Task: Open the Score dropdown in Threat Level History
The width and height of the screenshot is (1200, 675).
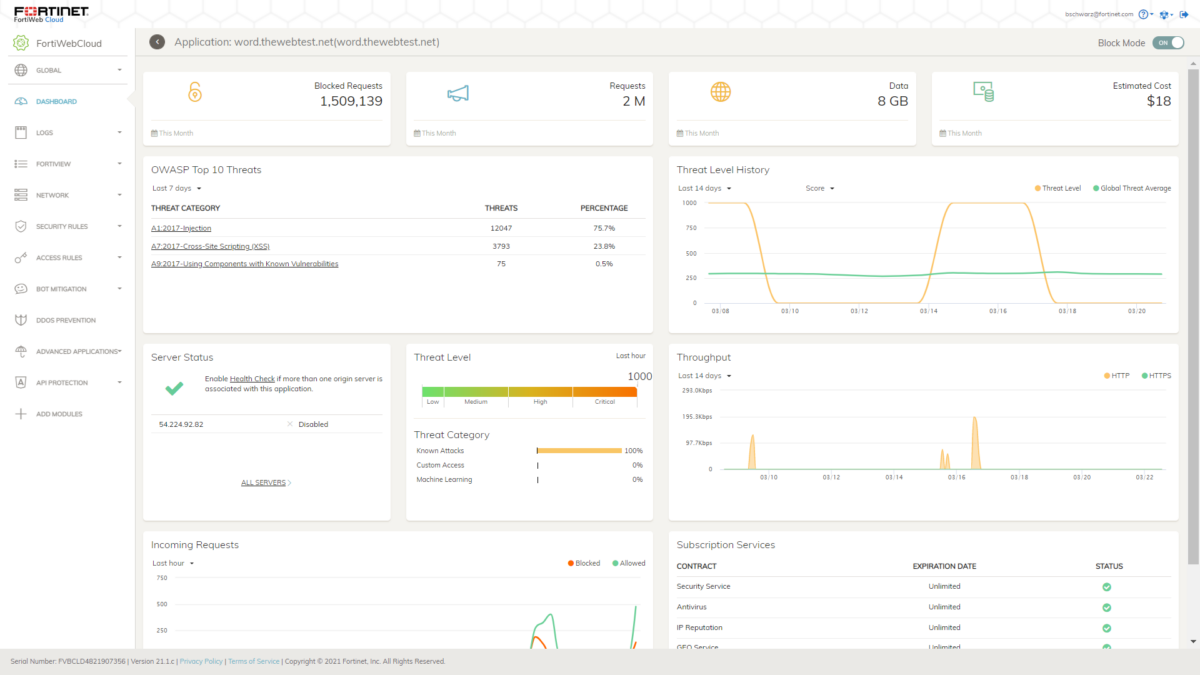Action: pyautogui.click(x=820, y=188)
